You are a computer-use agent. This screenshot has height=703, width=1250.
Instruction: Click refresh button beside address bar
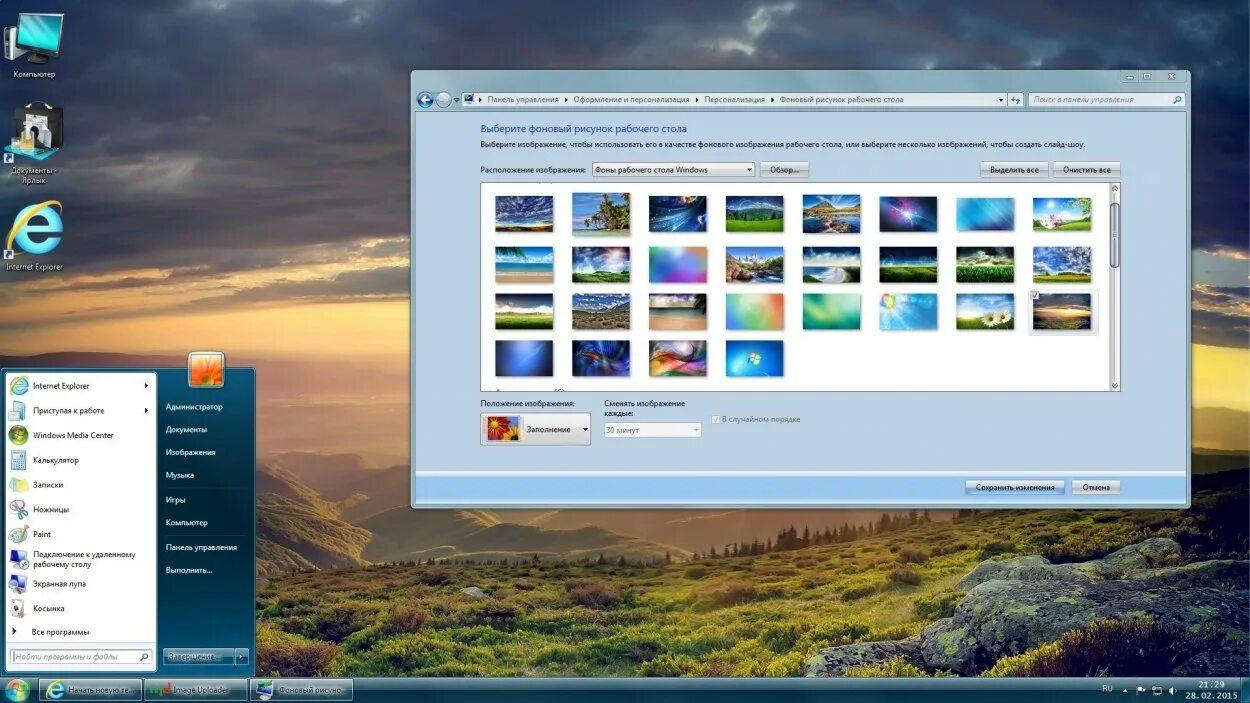(x=1016, y=100)
